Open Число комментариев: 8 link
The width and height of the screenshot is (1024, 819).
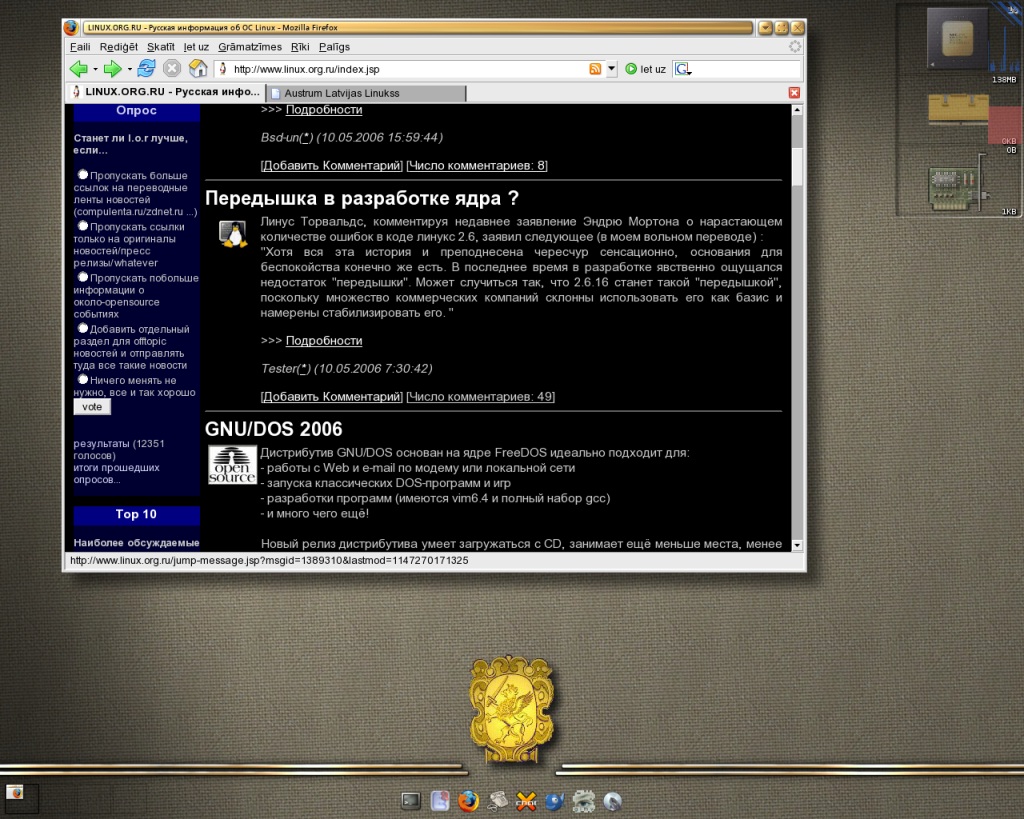[477, 165]
